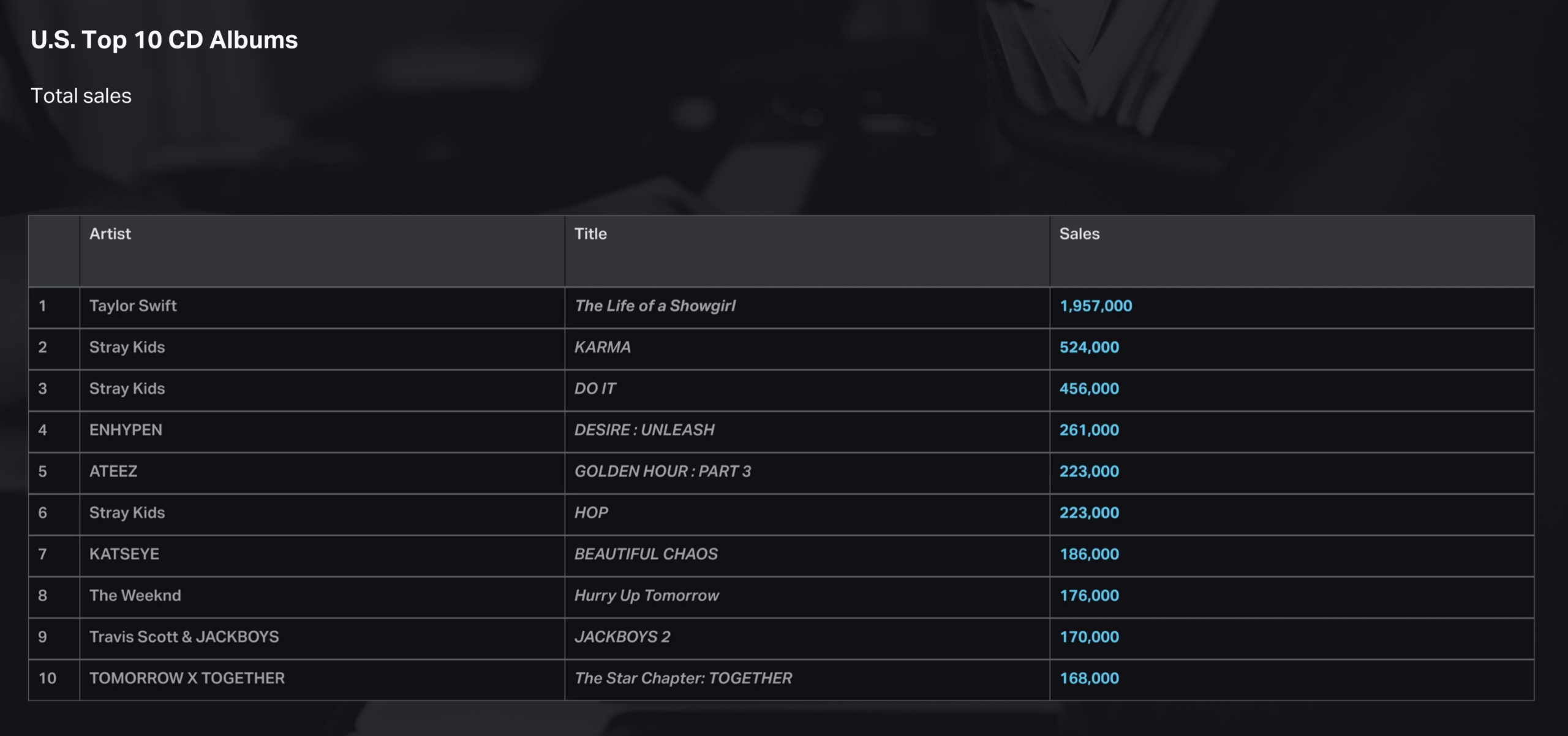Select DESIRE : UNLEASH album title
This screenshot has width=1568, height=736.
(x=644, y=430)
